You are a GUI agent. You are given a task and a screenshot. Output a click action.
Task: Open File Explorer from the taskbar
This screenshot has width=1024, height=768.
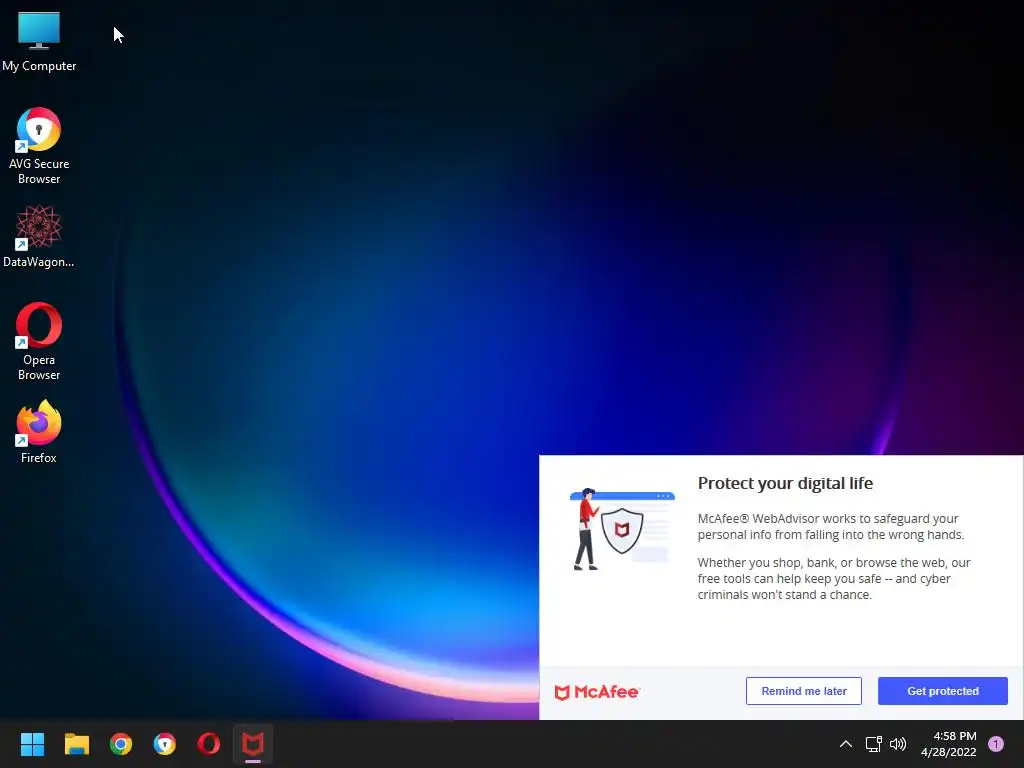(x=76, y=744)
